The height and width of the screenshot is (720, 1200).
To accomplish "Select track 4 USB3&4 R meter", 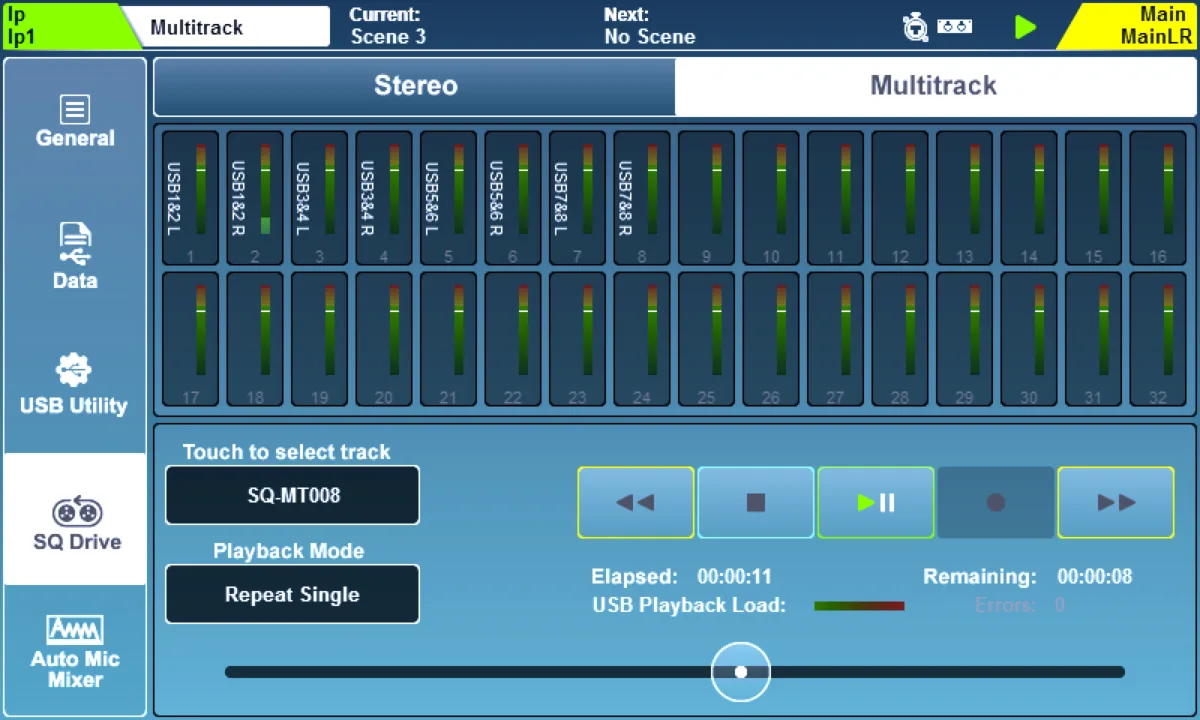I will (x=384, y=198).
